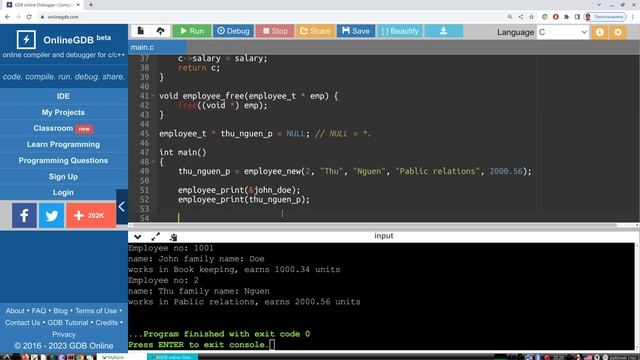Click the console copy/clear icon
Viewport: 640px width, 360px height.
173,237
